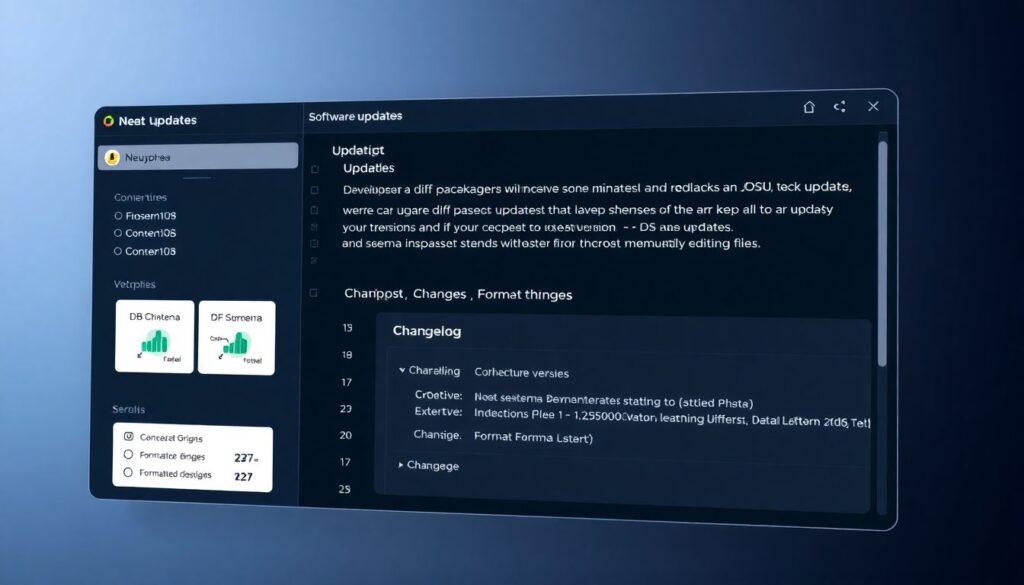The width and height of the screenshot is (1024, 585).
Task: Click the bar chart icon in DF Sumena card
Action: point(236,343)
